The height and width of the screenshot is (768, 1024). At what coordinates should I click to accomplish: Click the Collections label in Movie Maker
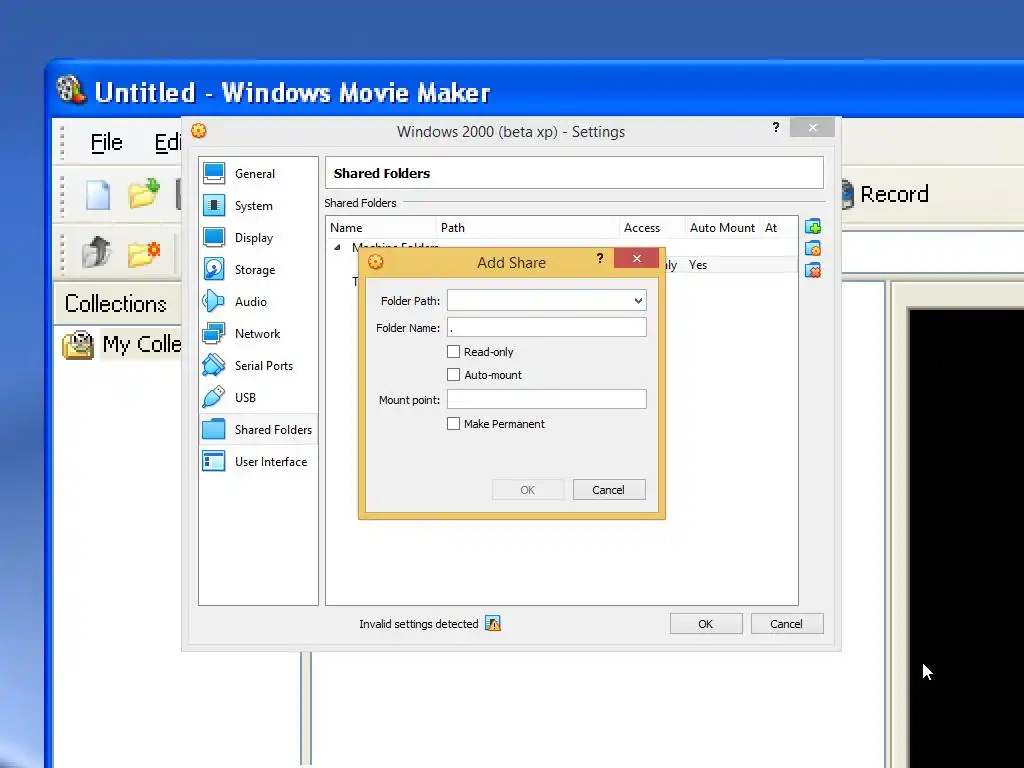click(x=116, y=304)
